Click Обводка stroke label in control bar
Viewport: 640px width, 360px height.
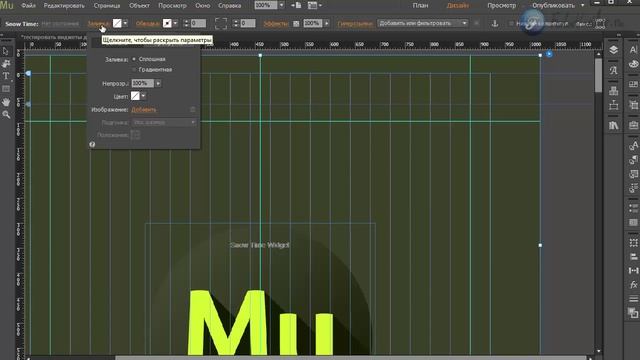click(x=147, y=24)
